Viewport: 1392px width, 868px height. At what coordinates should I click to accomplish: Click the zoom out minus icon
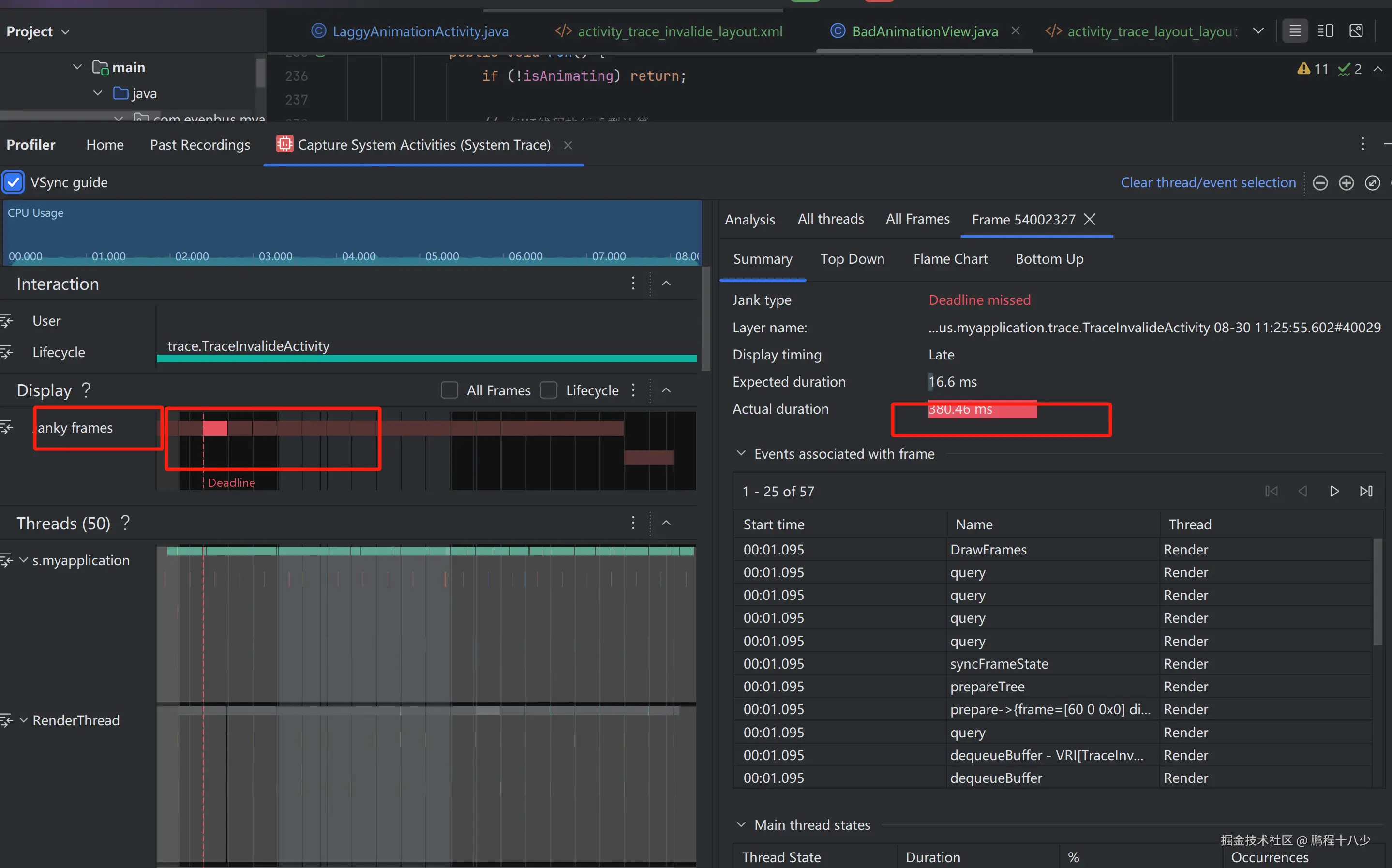tap(1320, 182)
